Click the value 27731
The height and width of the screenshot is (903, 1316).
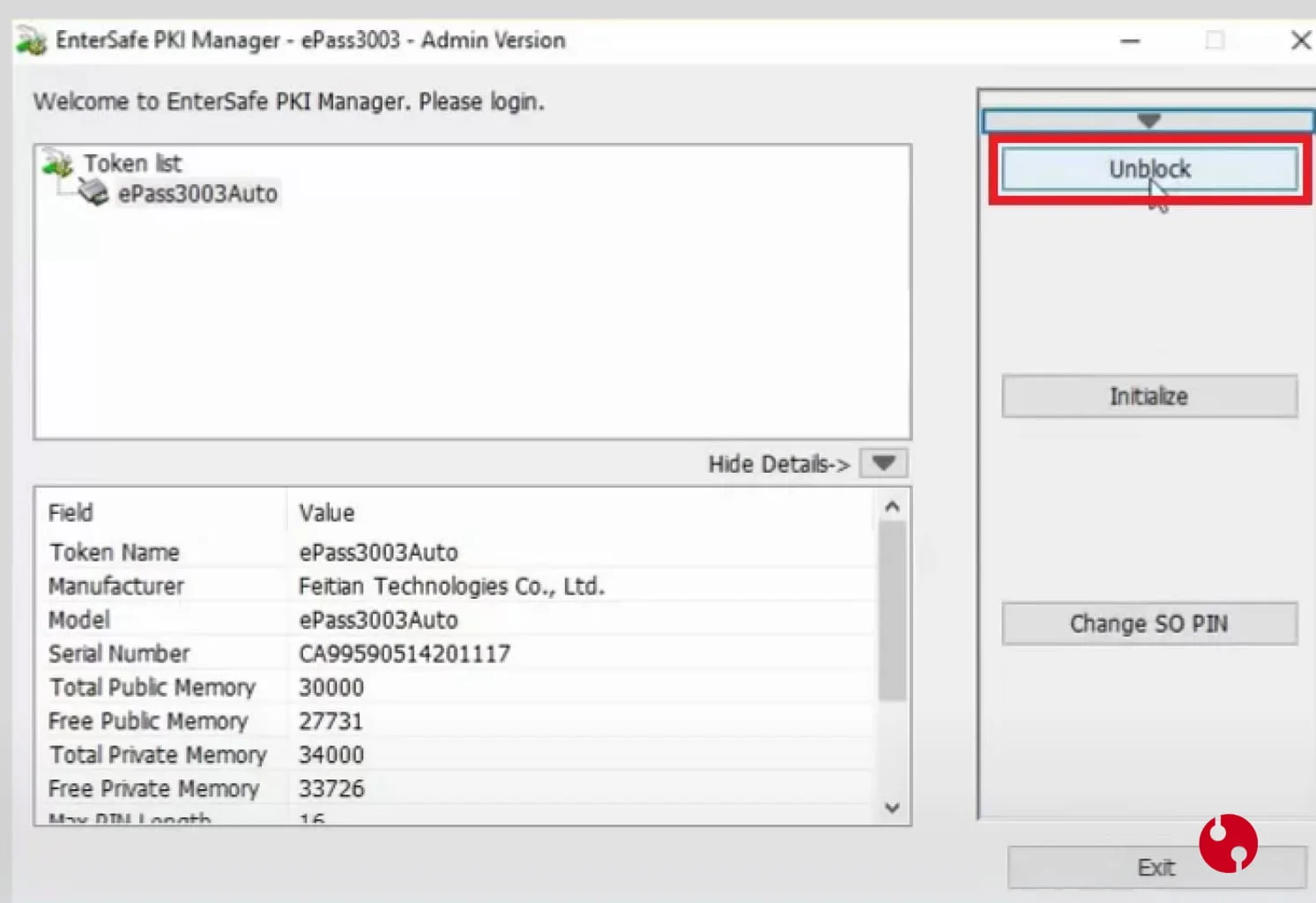(331, 721)
